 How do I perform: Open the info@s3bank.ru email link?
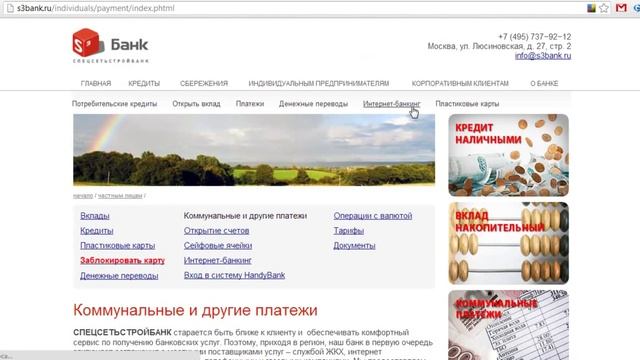(543, 56)
